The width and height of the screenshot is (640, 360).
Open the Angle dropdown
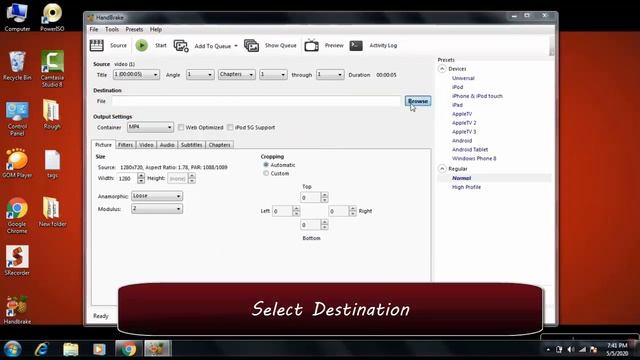tap(200, 74)
